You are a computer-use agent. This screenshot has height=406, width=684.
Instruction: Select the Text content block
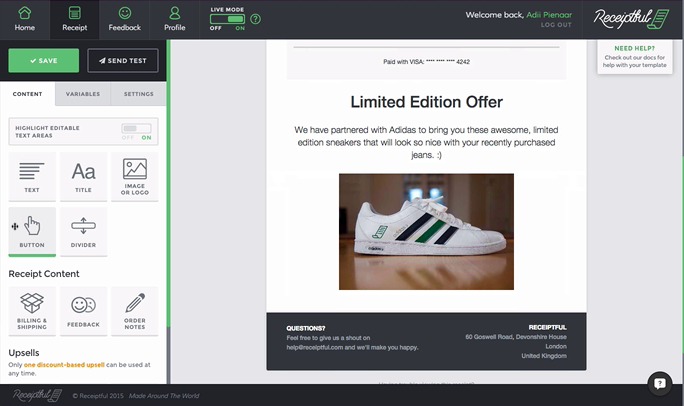point(32,177)
